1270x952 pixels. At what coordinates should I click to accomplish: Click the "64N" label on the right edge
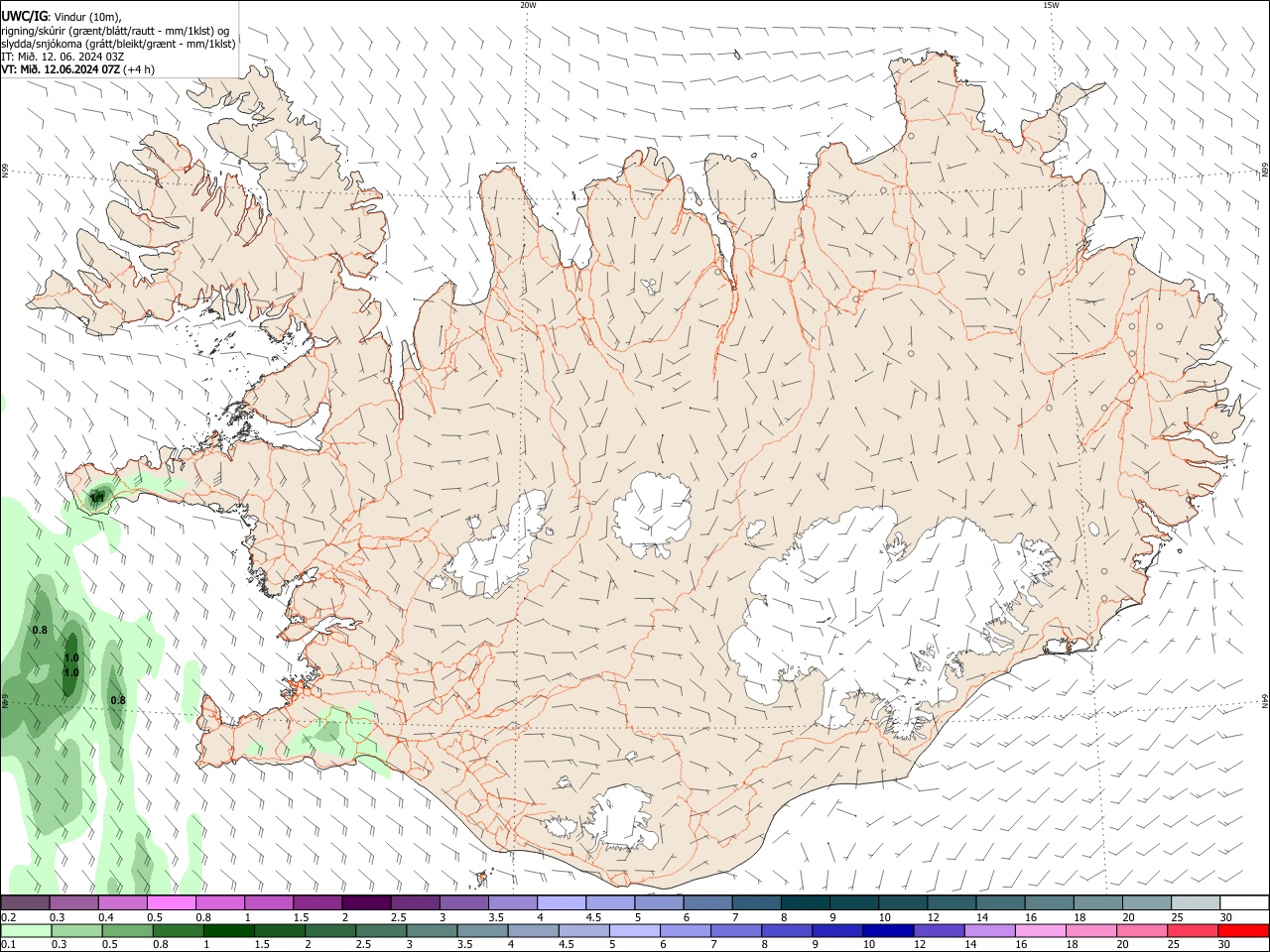click(x=1265, y=701)
